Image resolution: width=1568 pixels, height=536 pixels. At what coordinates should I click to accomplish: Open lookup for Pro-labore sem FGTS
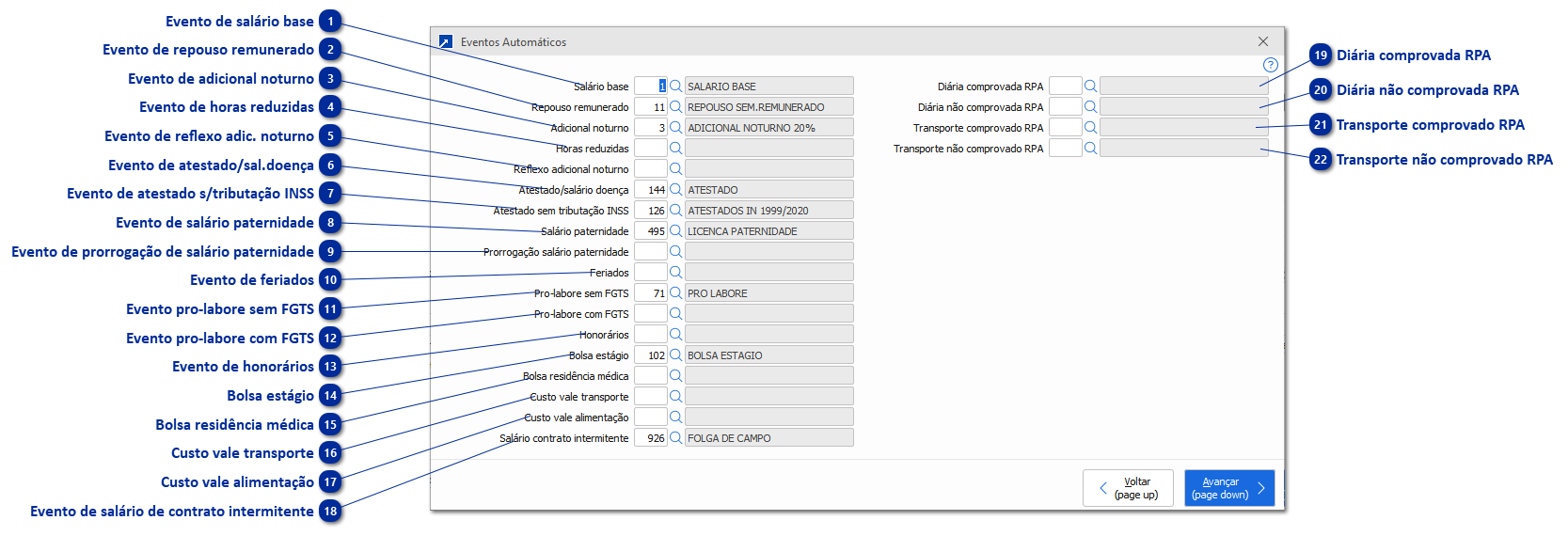pyautogui.click(x=675, y=292)
